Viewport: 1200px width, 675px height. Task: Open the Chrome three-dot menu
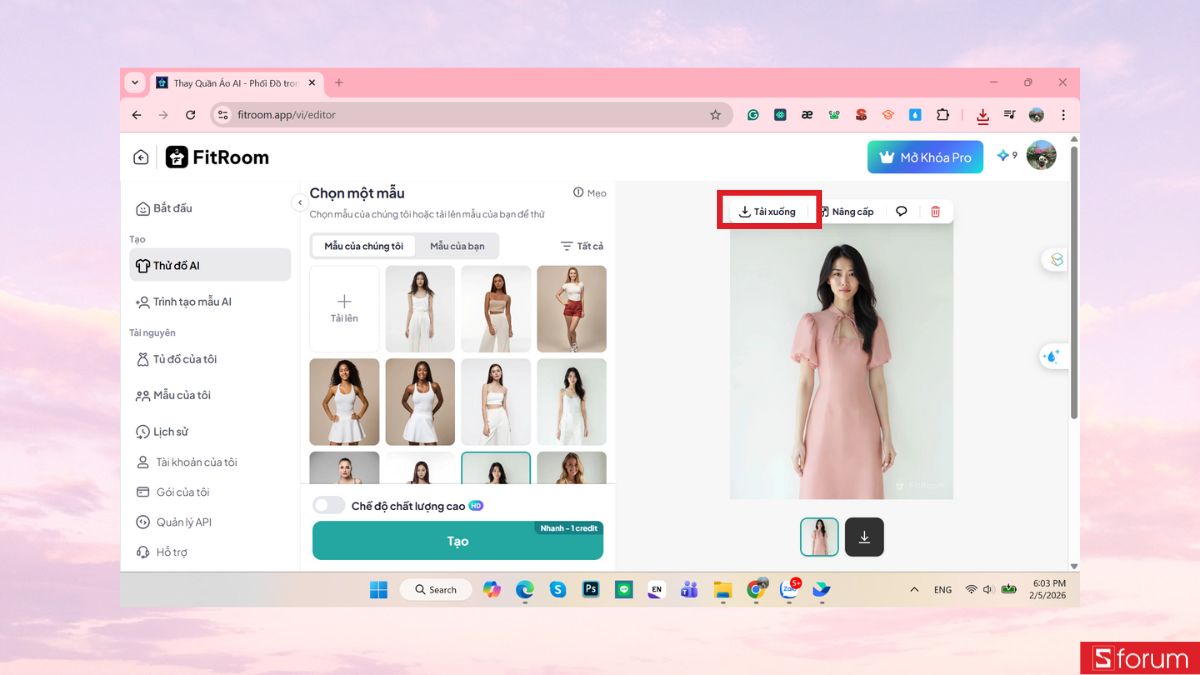coord(1063,115)
